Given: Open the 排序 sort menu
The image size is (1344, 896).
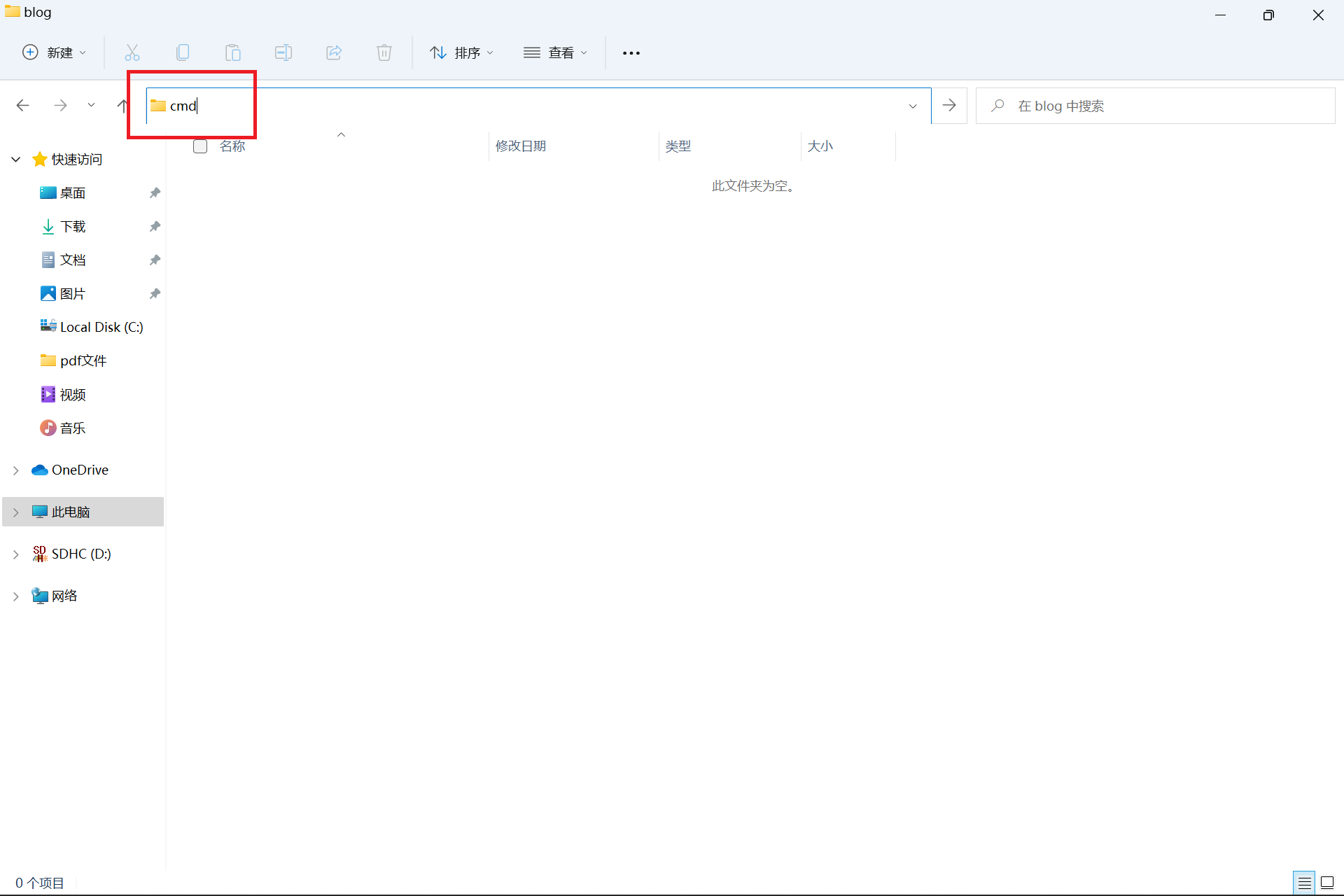Looking at the screenshot, I should coord(462,52).
